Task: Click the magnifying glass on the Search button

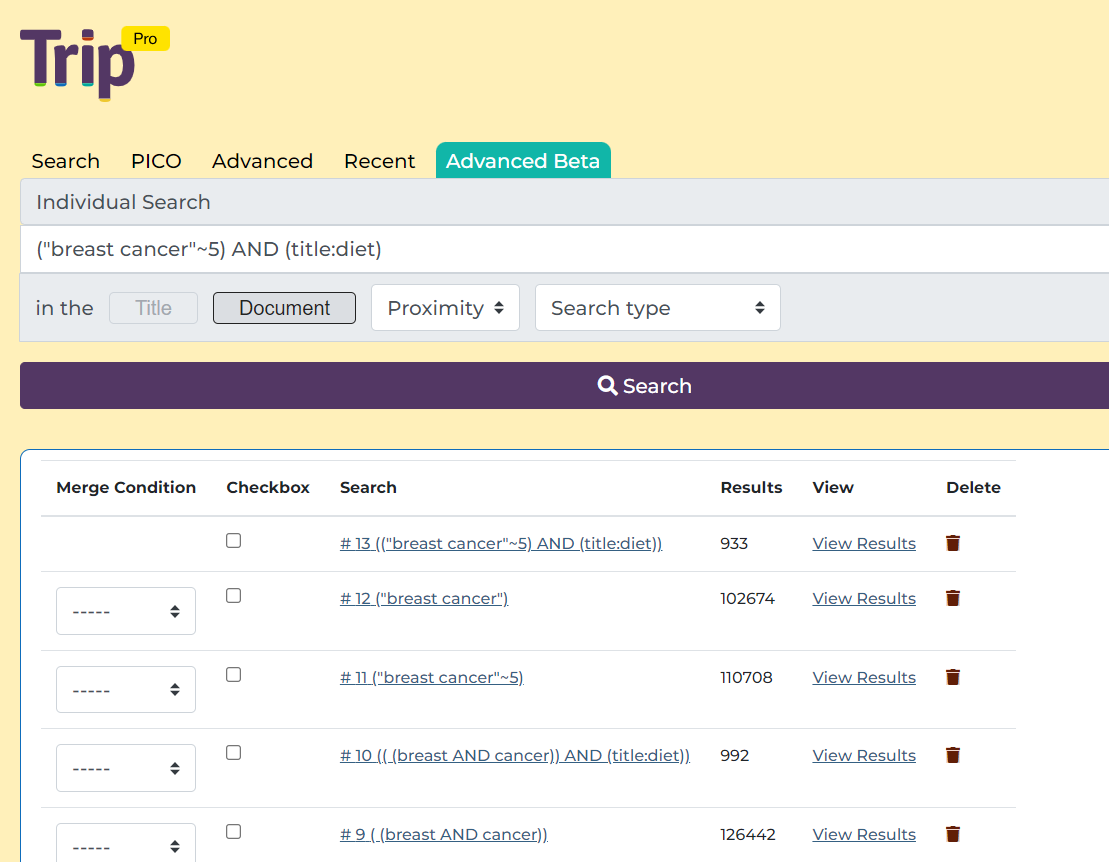Action: (607, 385)
